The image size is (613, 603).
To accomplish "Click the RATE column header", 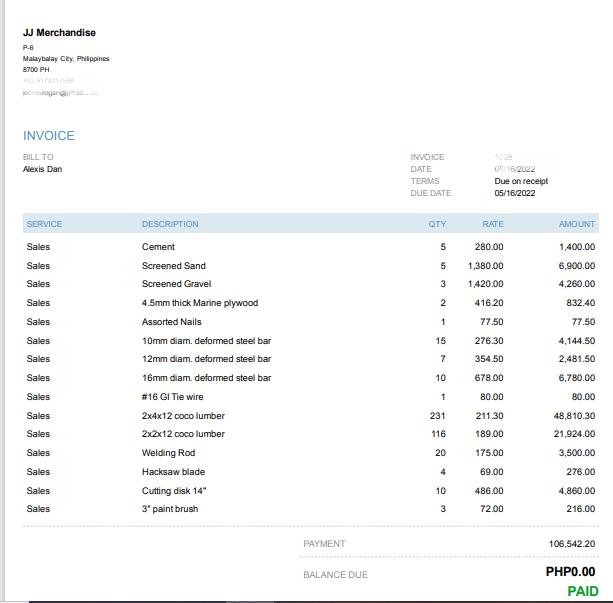I will 493,224.
